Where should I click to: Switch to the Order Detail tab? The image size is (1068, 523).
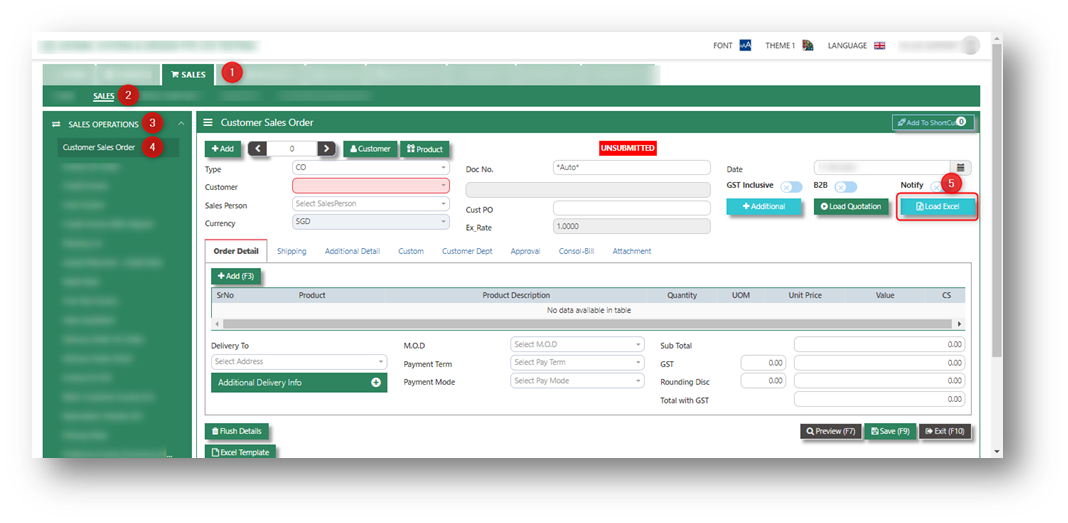[x=236, y=251]
